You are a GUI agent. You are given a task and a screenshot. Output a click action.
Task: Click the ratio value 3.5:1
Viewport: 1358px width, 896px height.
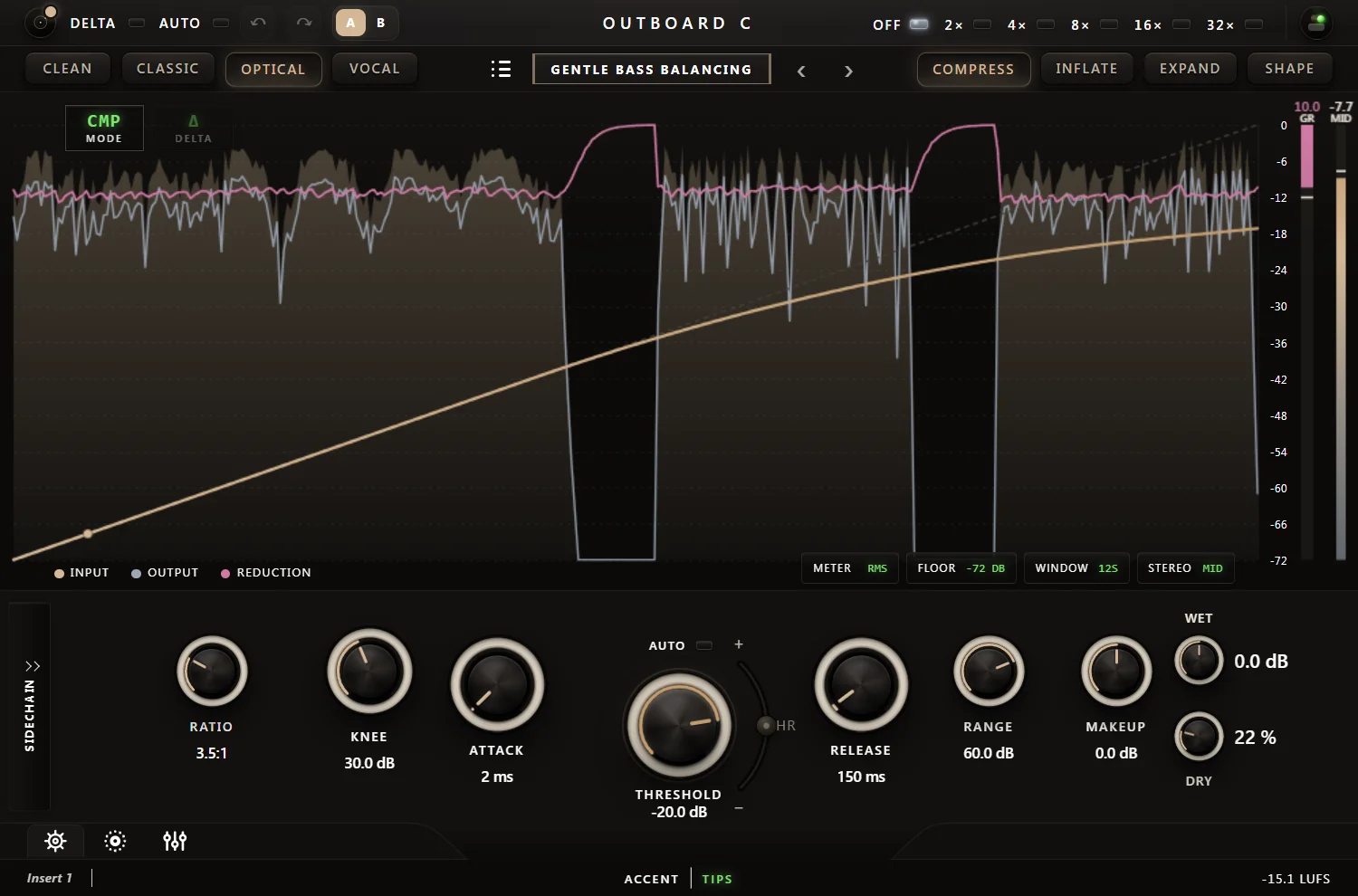(x=212, y=753)
